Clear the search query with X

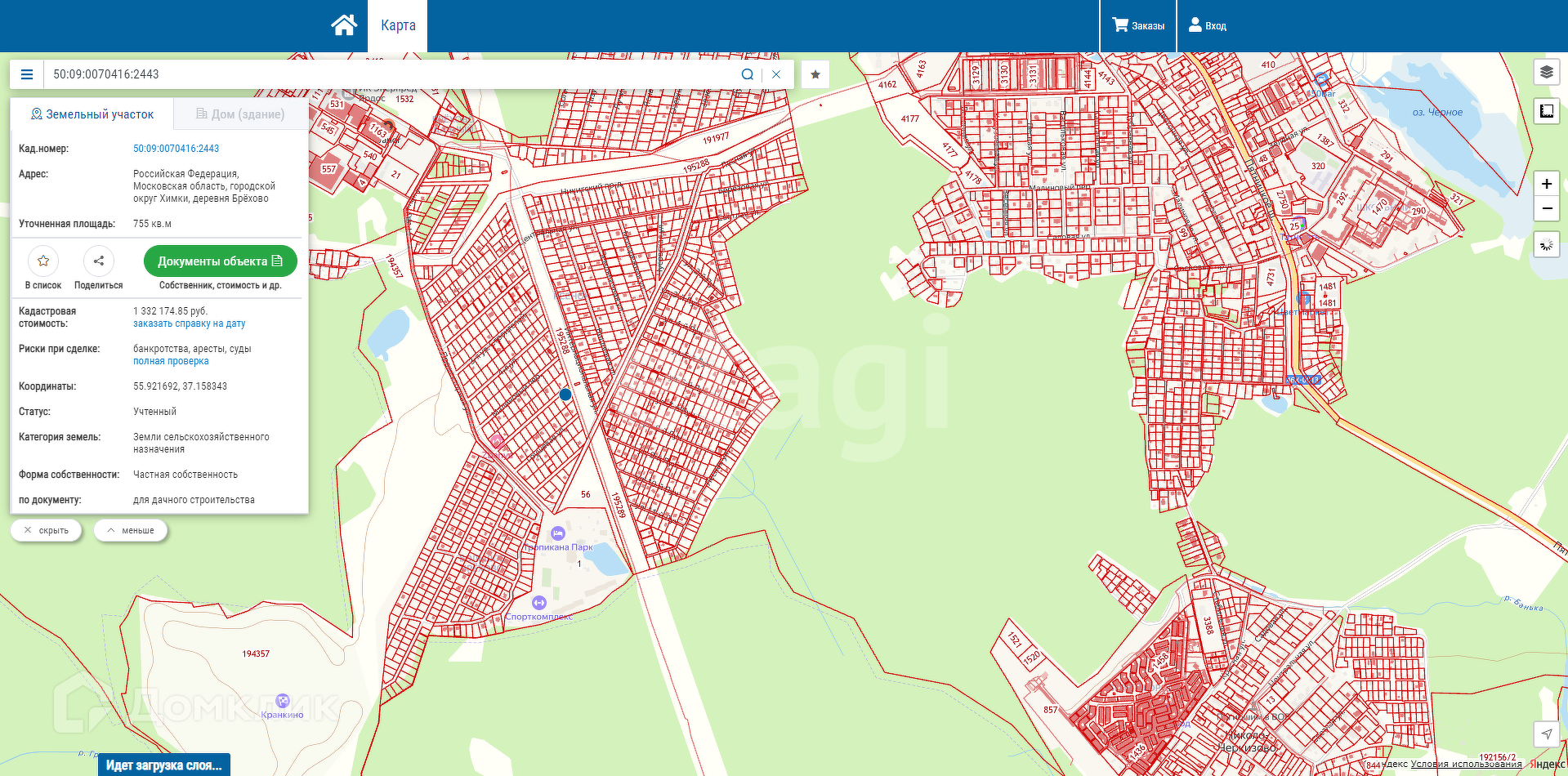776,74
